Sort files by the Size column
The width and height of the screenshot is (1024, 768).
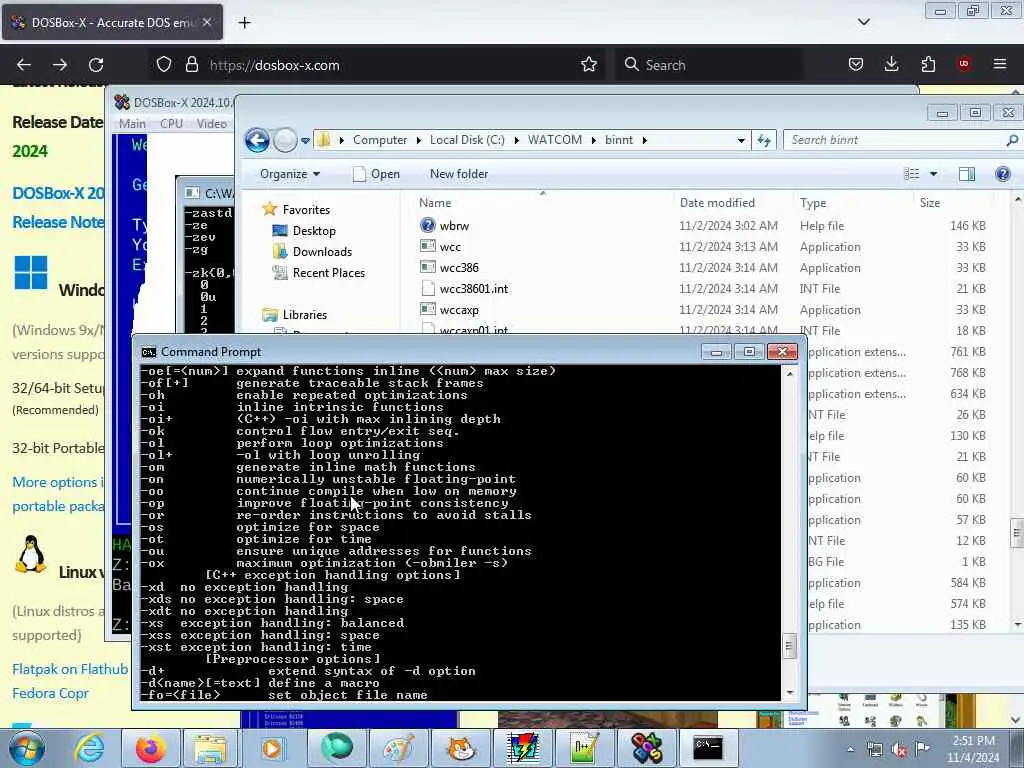(x=930, y=202)
